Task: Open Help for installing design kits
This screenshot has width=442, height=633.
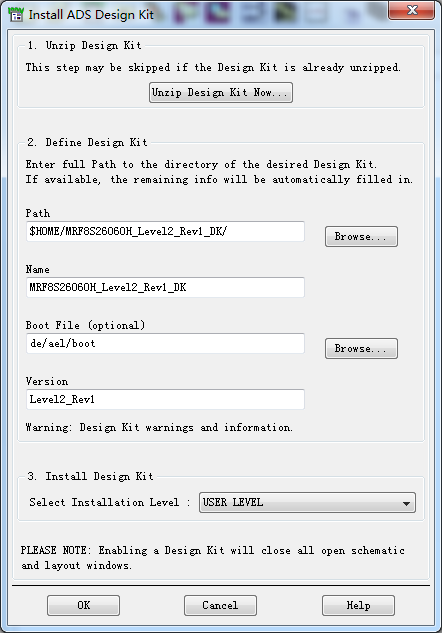Action: 358,605
